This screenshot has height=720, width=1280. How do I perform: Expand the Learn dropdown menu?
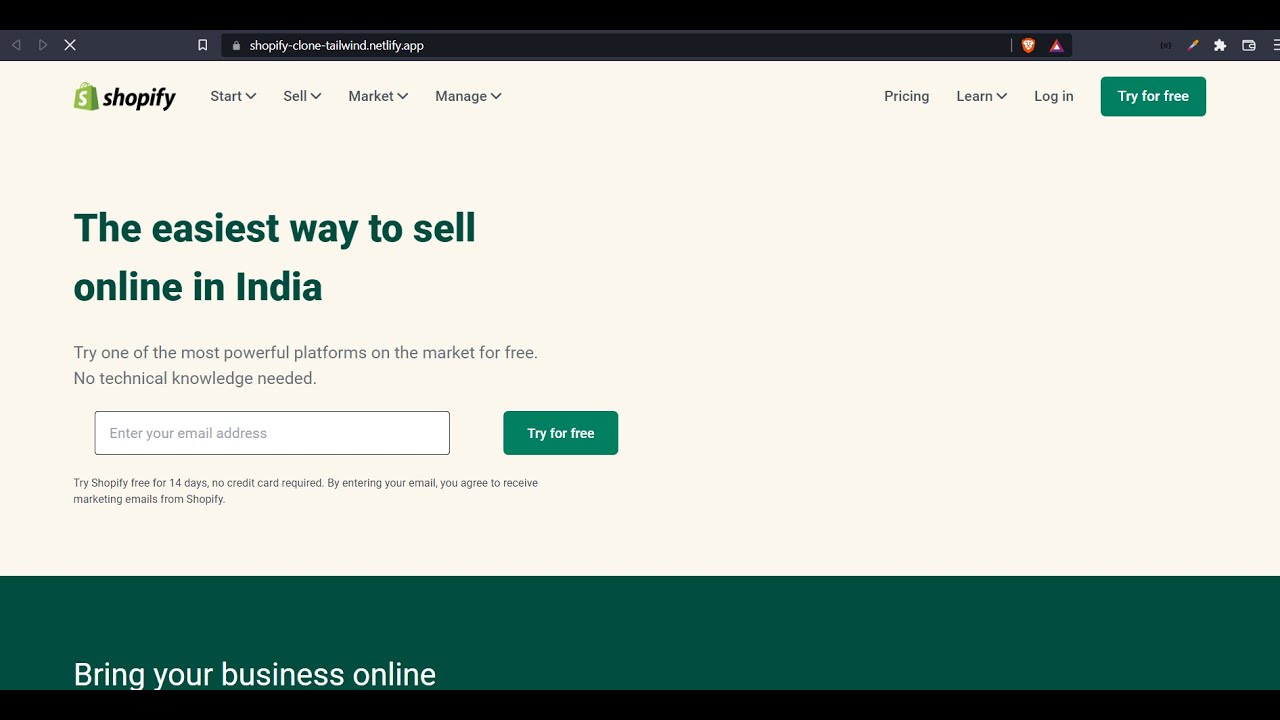point(981,96)
